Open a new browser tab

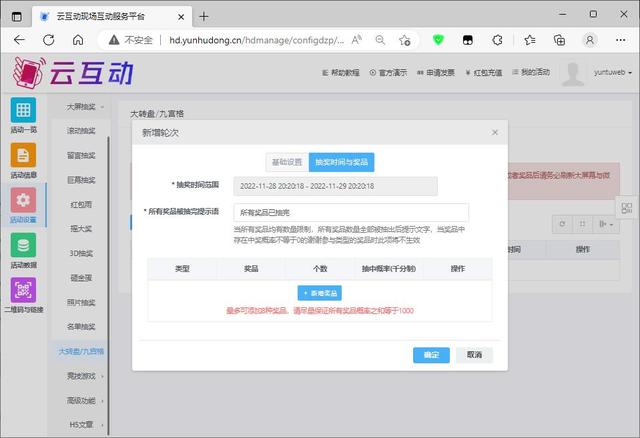coord(204,16)
